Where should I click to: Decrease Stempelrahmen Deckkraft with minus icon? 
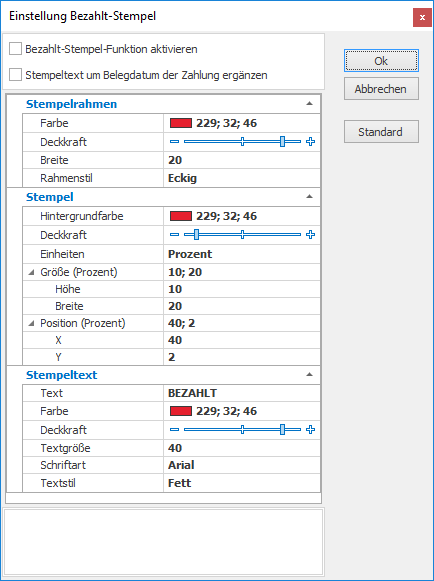[x=174, y=142]
